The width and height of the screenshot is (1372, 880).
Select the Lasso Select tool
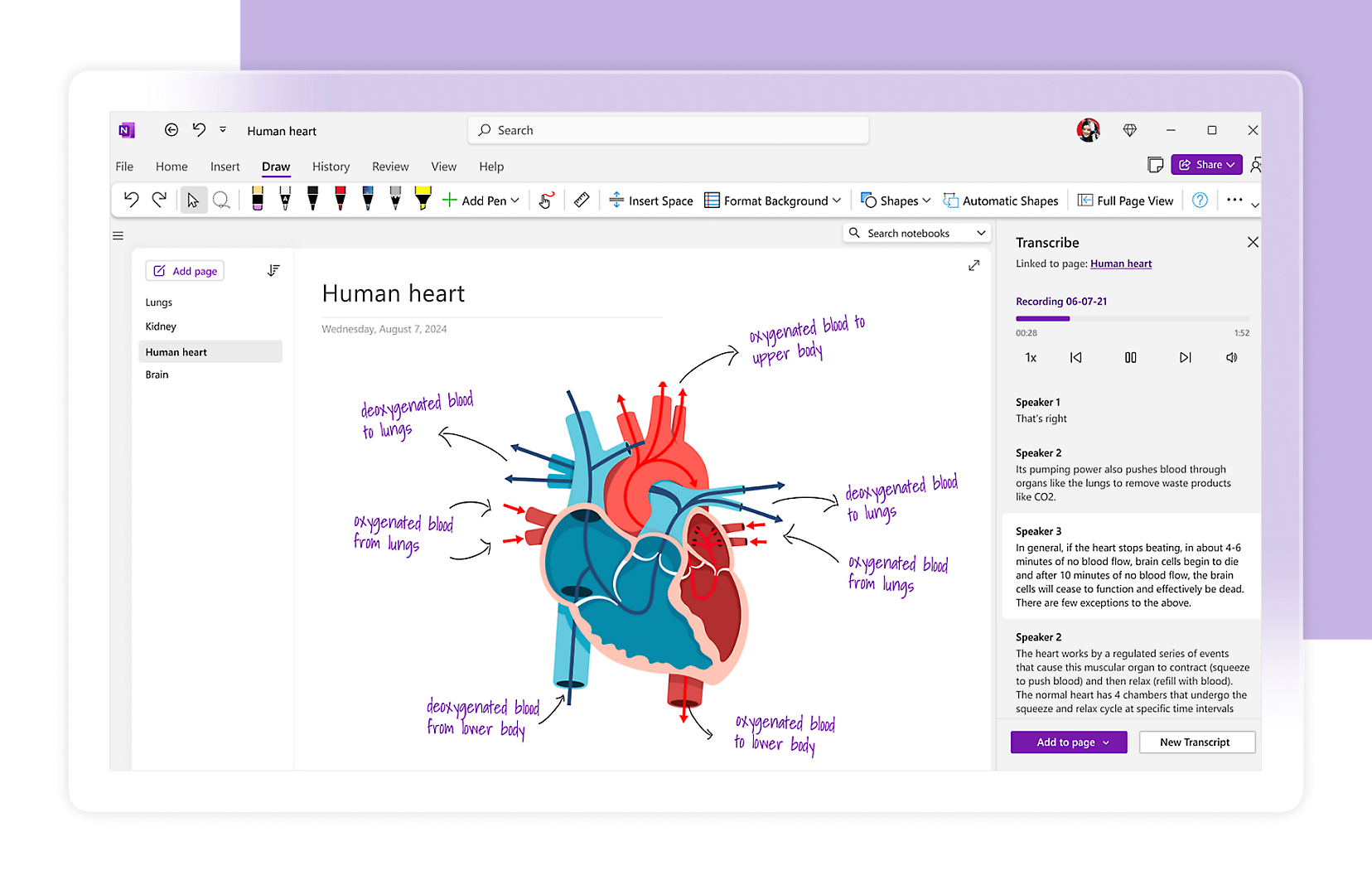[221, 200]
